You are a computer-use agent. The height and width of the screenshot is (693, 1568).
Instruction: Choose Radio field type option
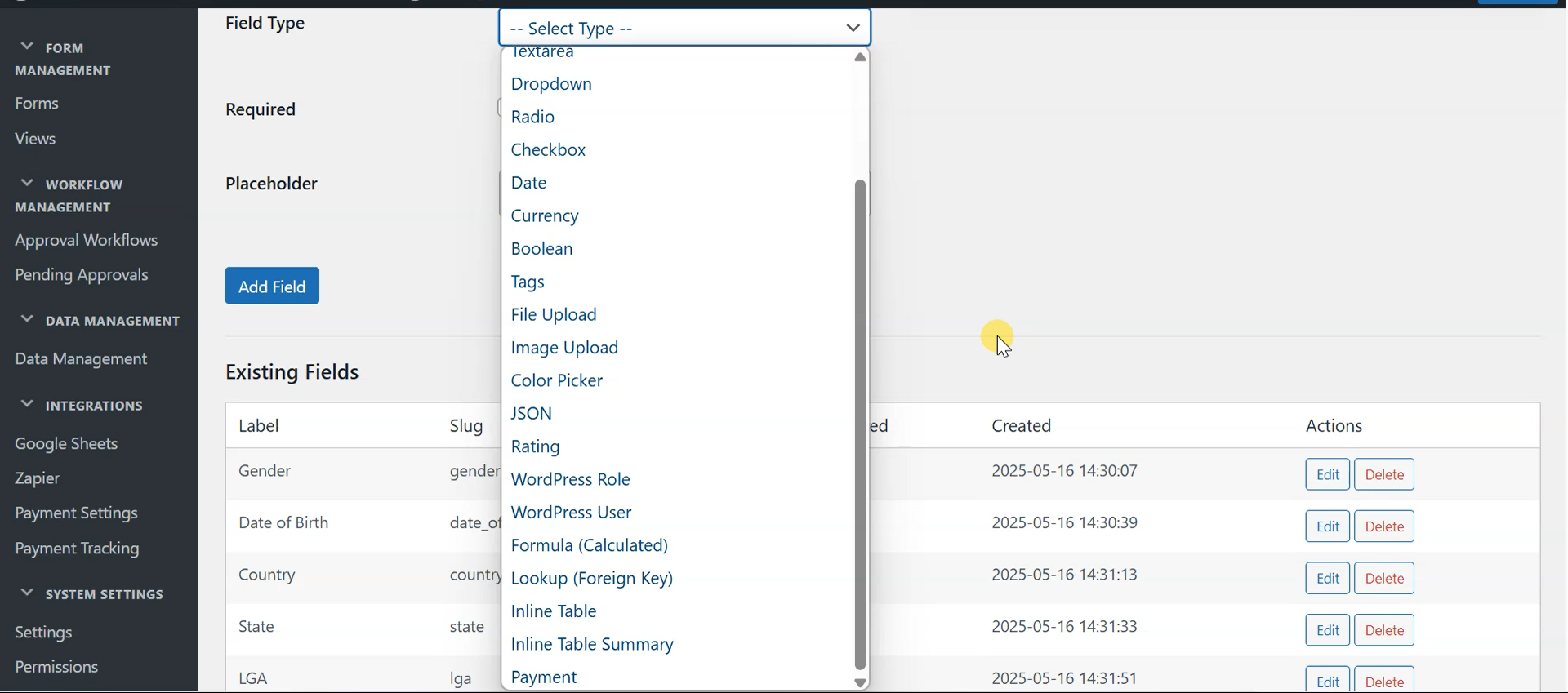click(676, 117)
